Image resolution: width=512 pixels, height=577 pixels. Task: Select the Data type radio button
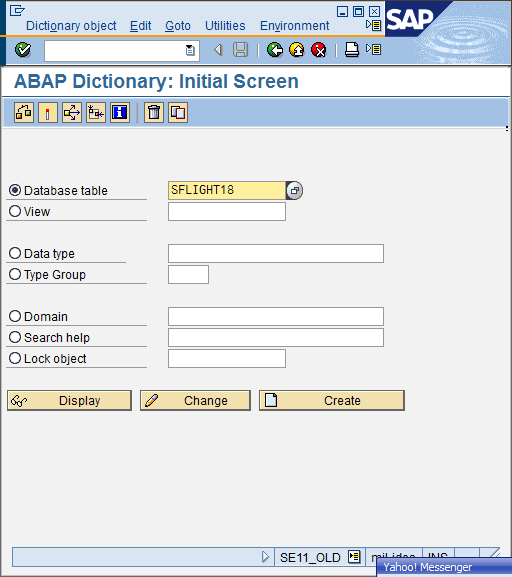(15, 253)
